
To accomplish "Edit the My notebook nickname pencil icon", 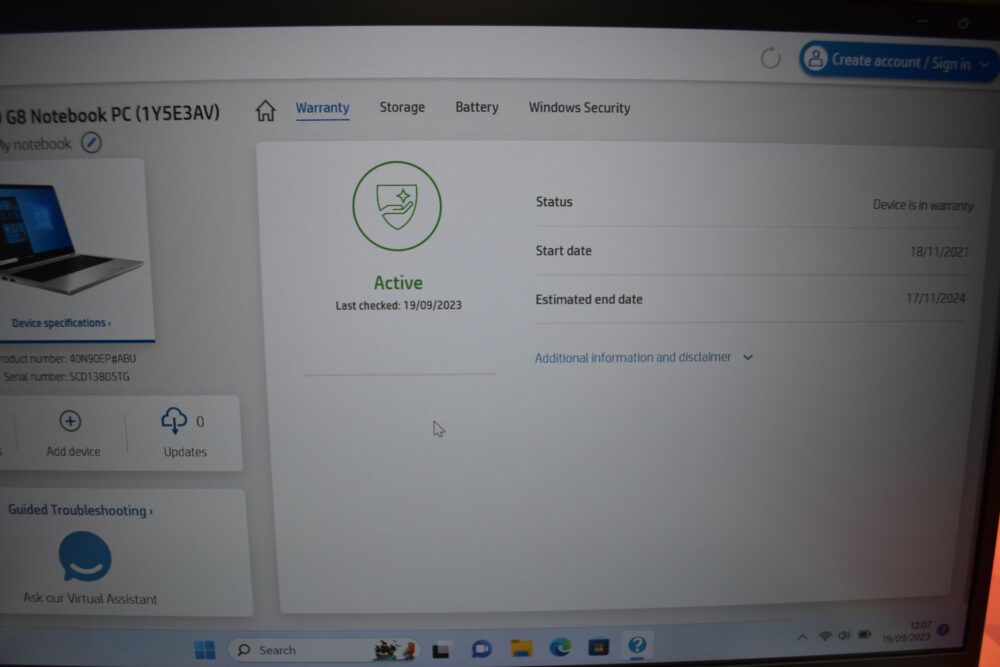I will coord(91,142).
